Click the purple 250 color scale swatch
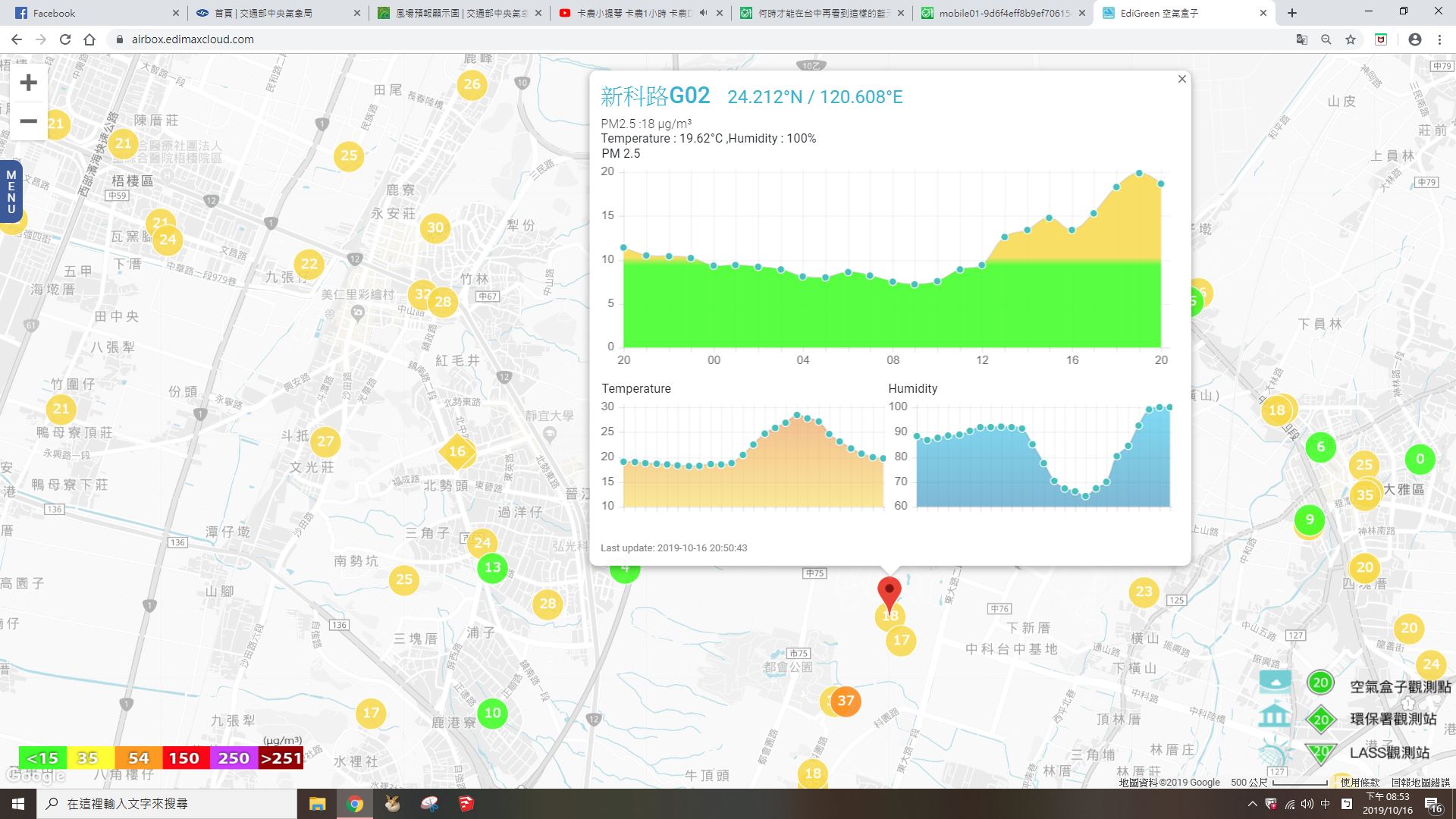1456x819 pixels. pyautogui.click(x=233, y=758)
